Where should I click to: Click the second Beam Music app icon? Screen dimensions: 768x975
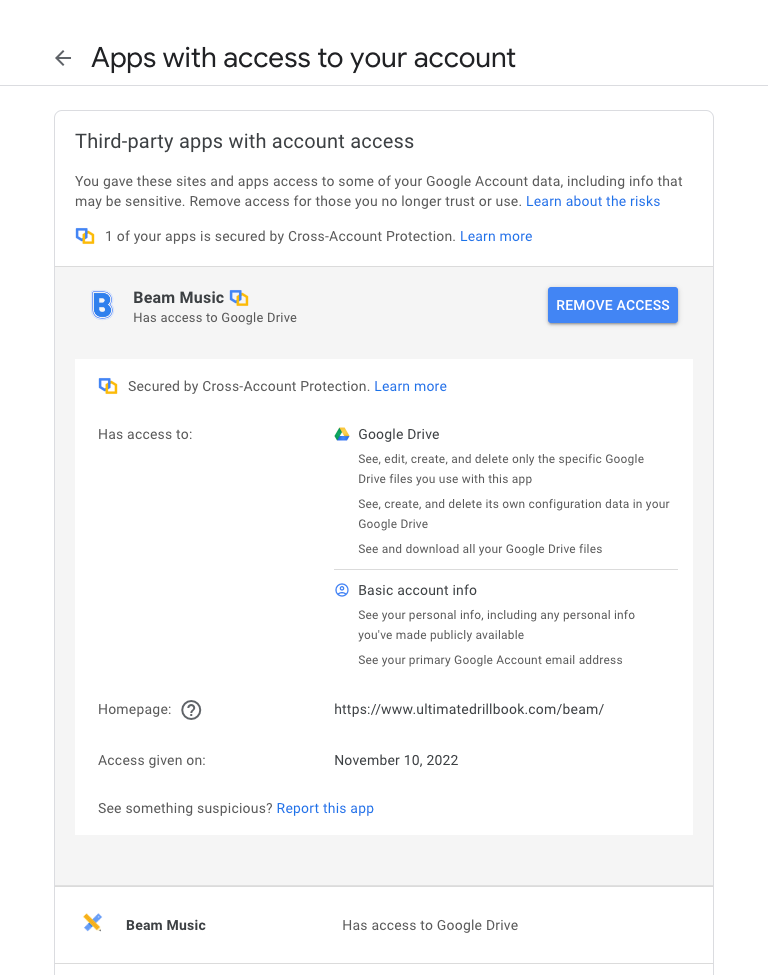coord(93,924)
